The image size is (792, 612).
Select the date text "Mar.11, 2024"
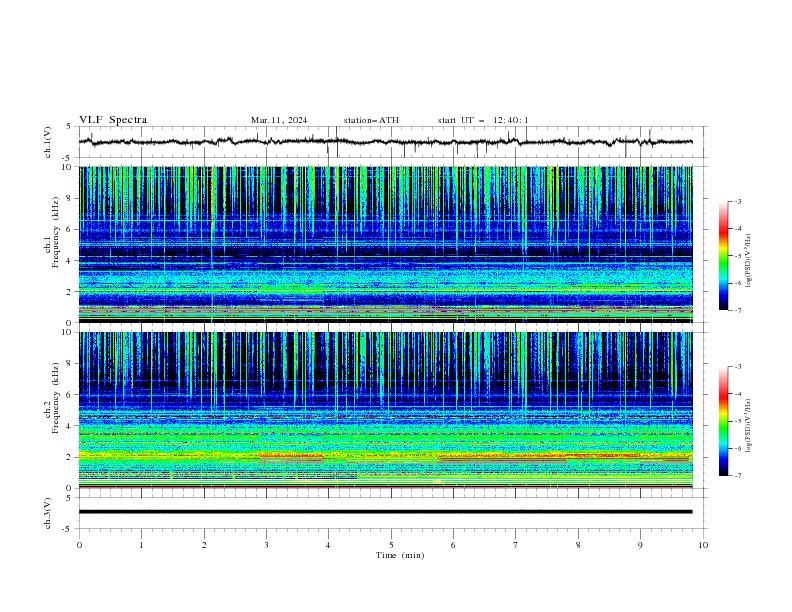pyautogui.click(x=279, y=120)
